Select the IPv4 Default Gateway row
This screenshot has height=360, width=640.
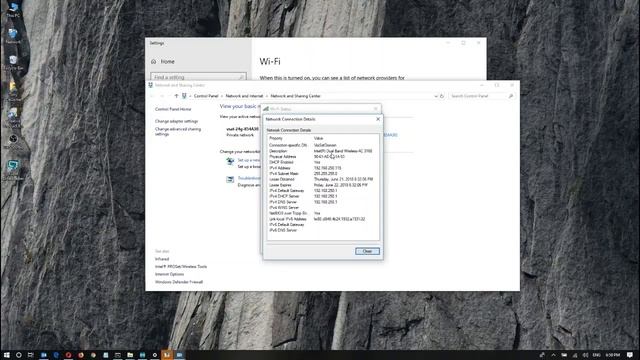click(323, 191)
